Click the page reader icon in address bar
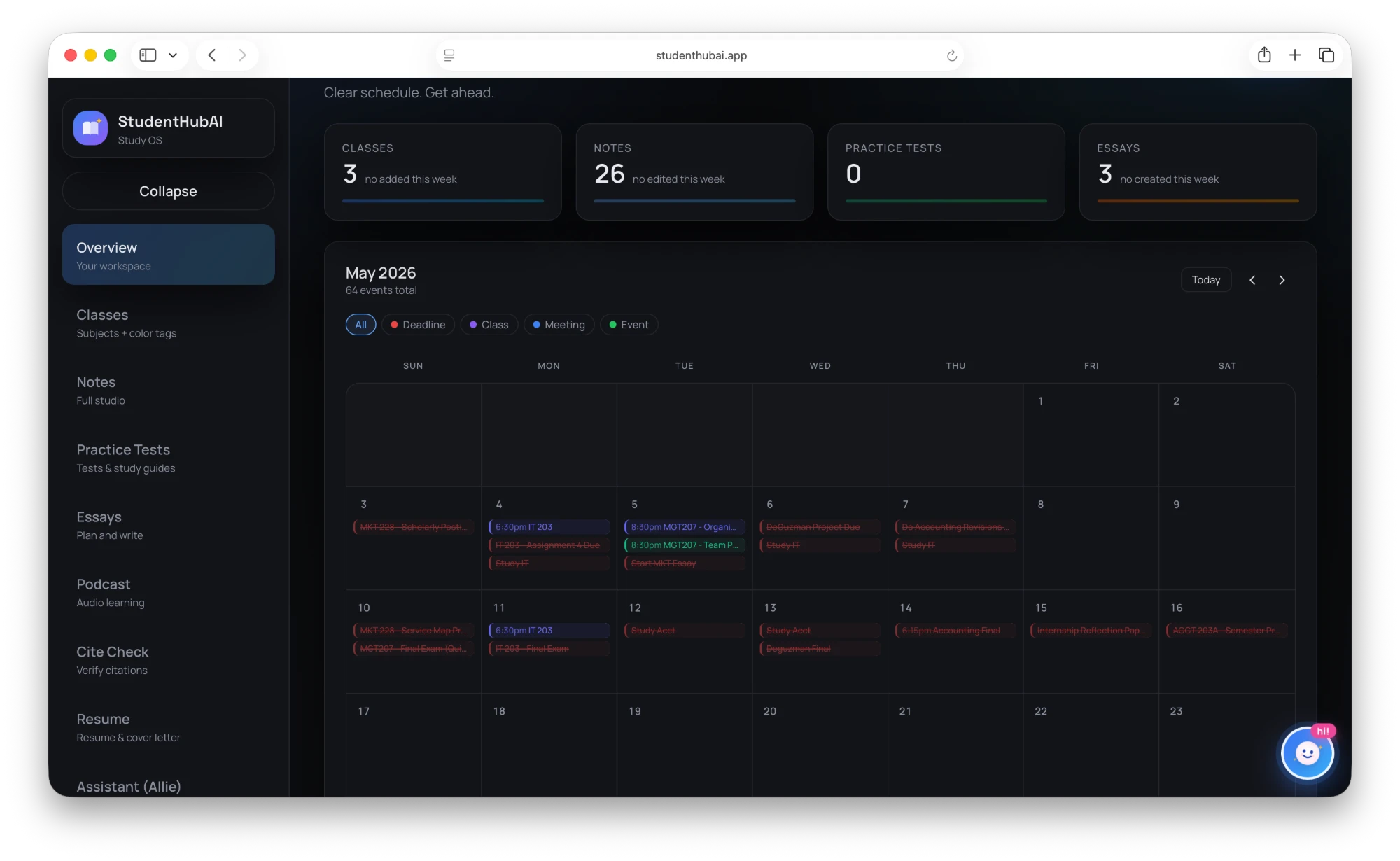Image resolution: width=1400 pixels, height=861 pixels. (x=449, y=55)
